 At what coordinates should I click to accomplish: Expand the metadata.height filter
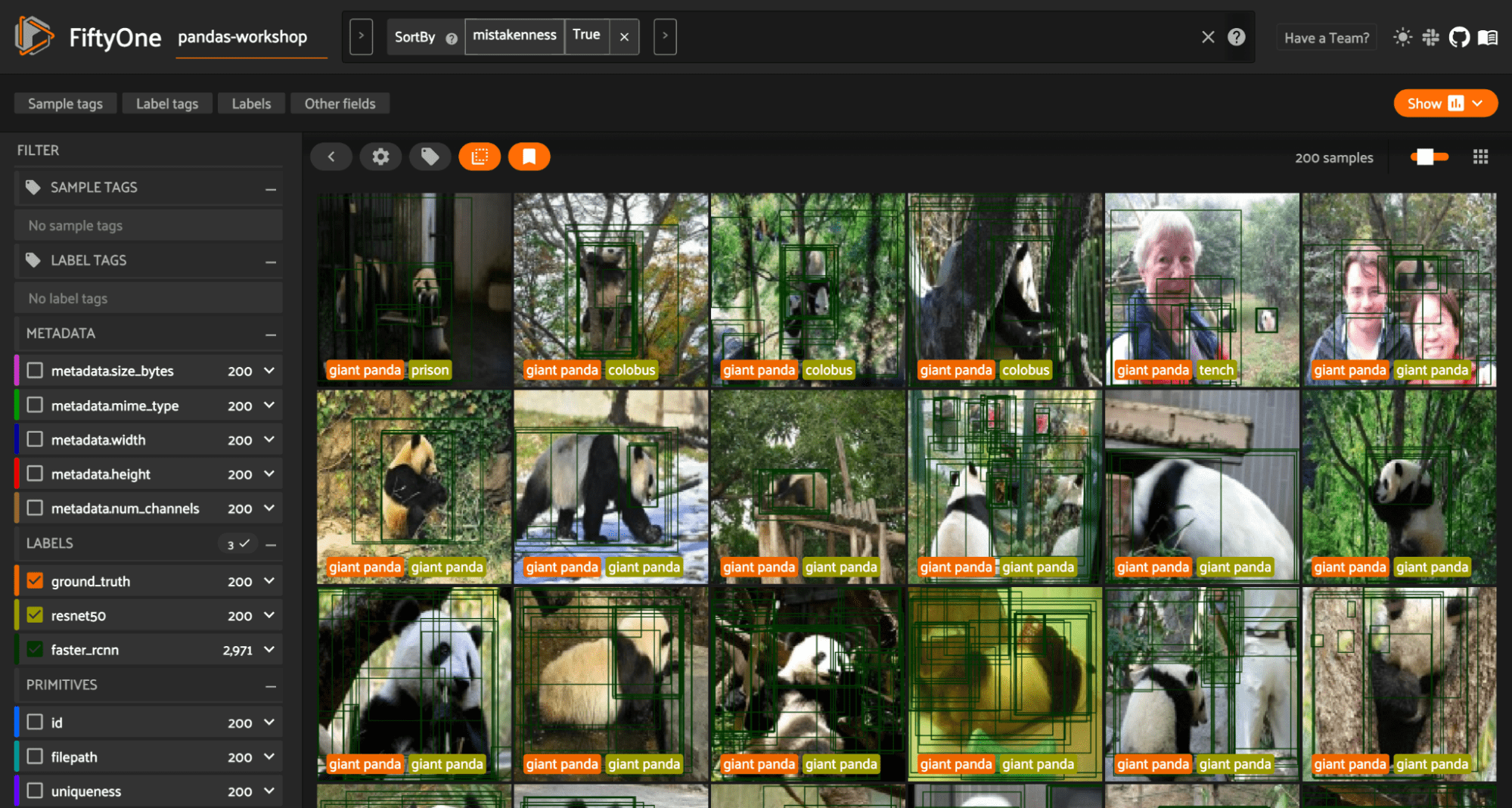coord(269,474)
